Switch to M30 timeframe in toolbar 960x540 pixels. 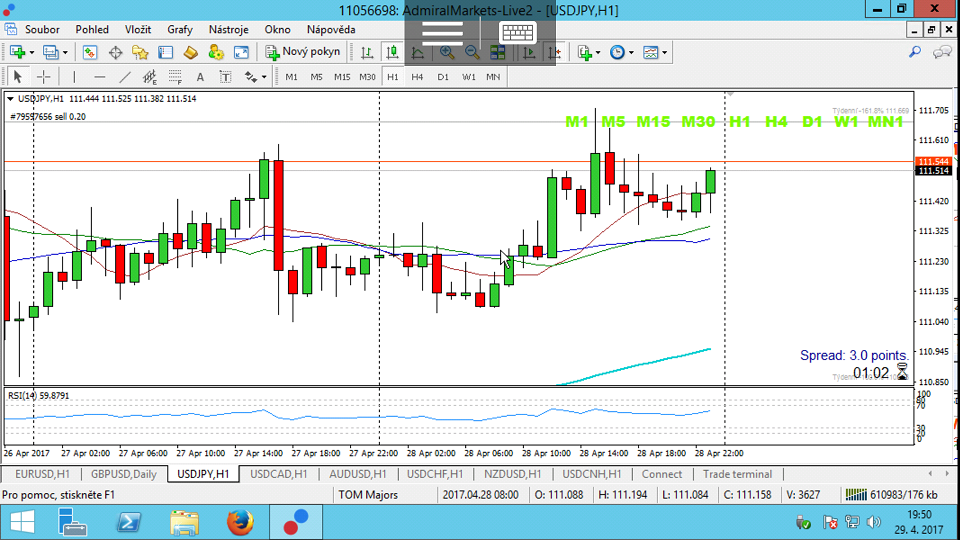coord(367,77)
